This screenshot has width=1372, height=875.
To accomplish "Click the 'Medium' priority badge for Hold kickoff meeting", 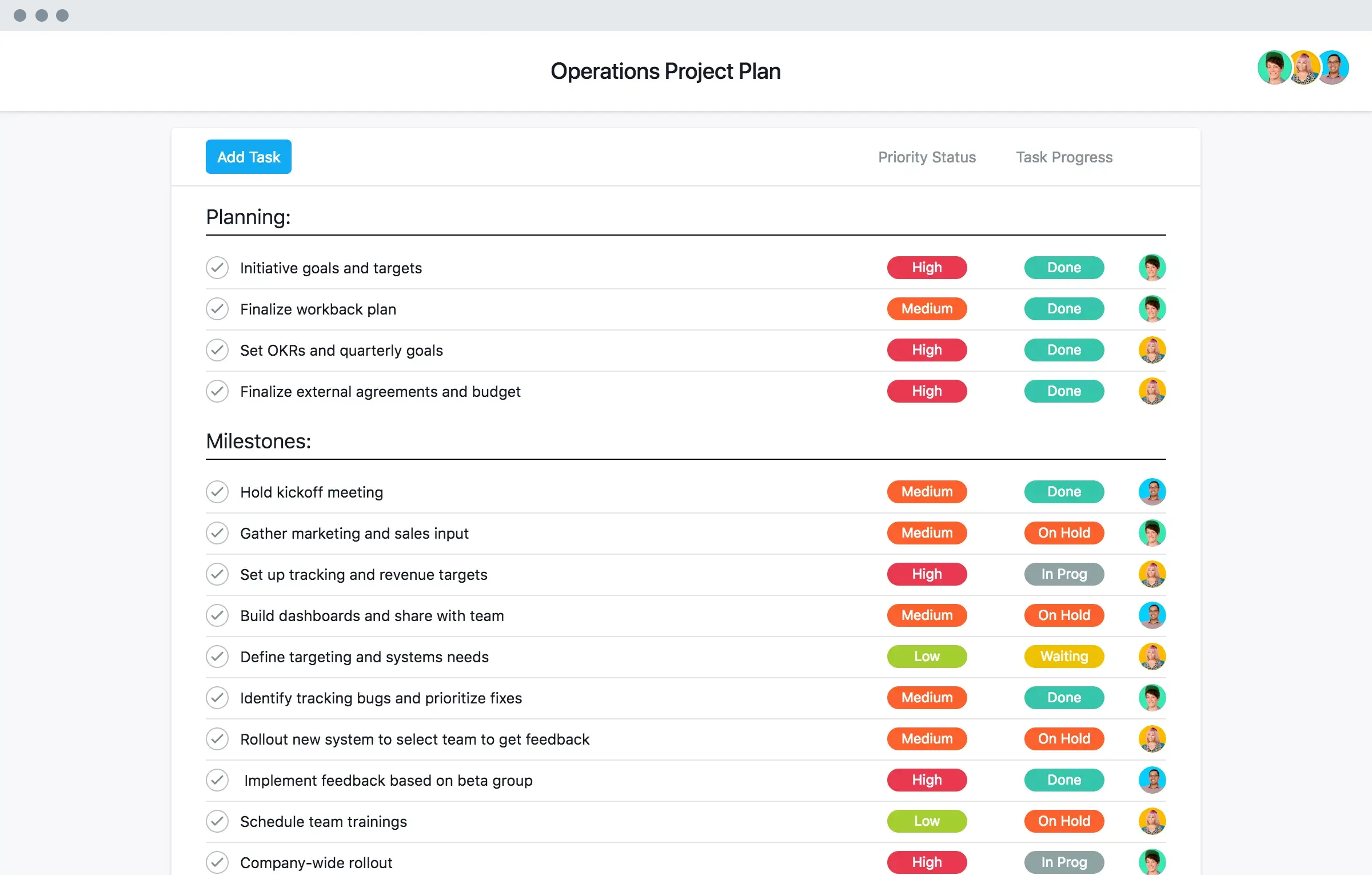I will pyautogui.click(x=925, y=491).
